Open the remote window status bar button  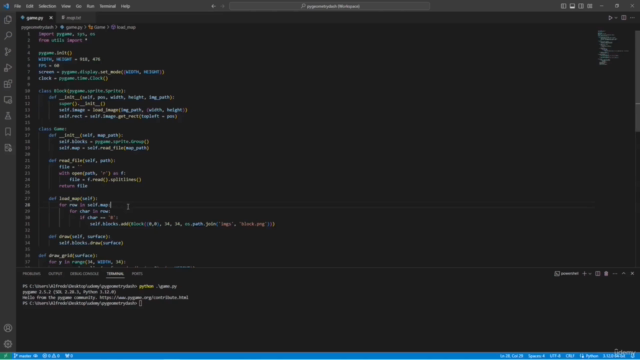(x=6, y=356)
